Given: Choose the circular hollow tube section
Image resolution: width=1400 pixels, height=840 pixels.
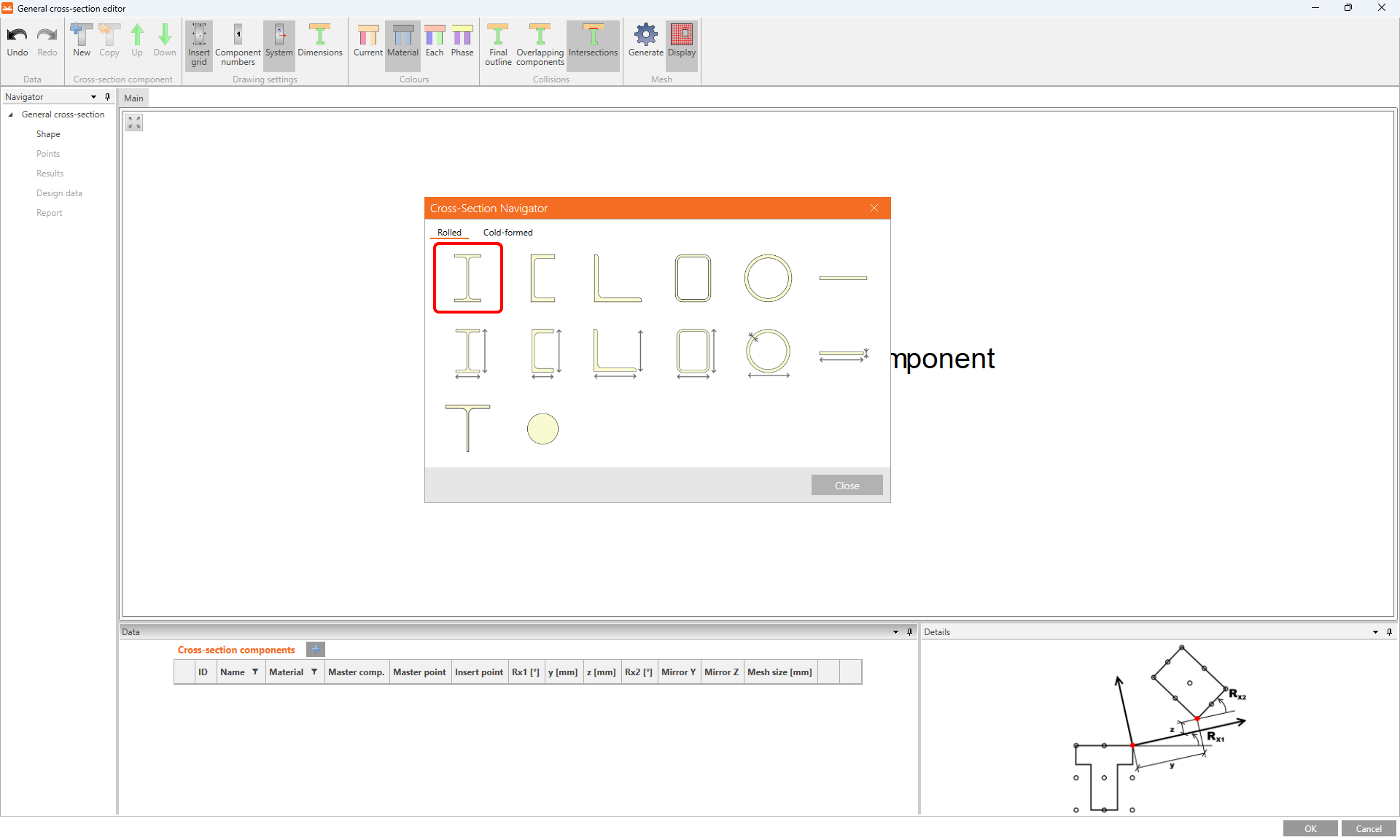Looking at the screenshot, I should click(x=768, y=278).
